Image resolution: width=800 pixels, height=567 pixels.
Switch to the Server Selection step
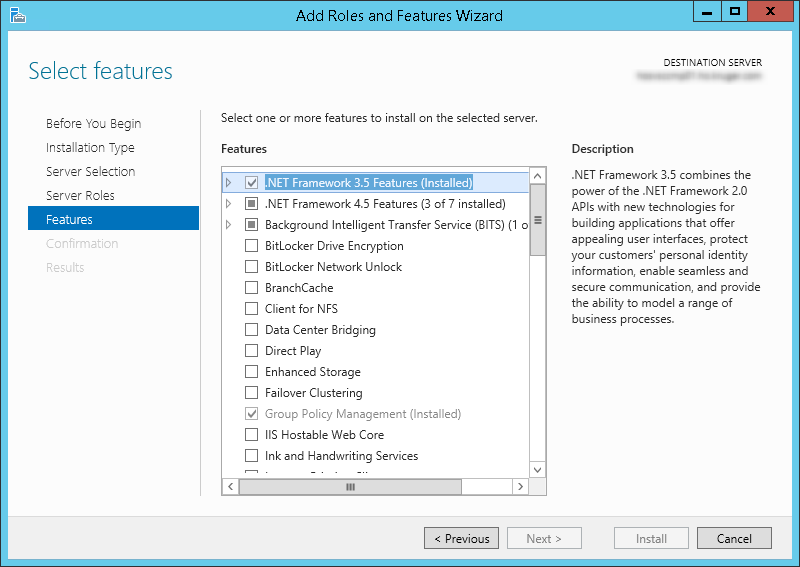coord(90,171)
